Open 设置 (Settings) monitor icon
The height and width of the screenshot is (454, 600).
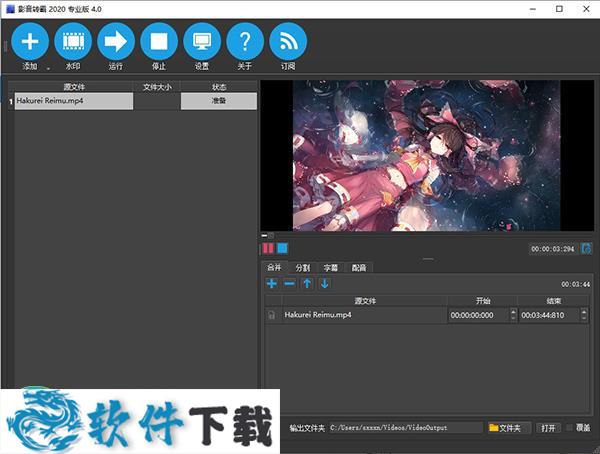tap(202, 41)
